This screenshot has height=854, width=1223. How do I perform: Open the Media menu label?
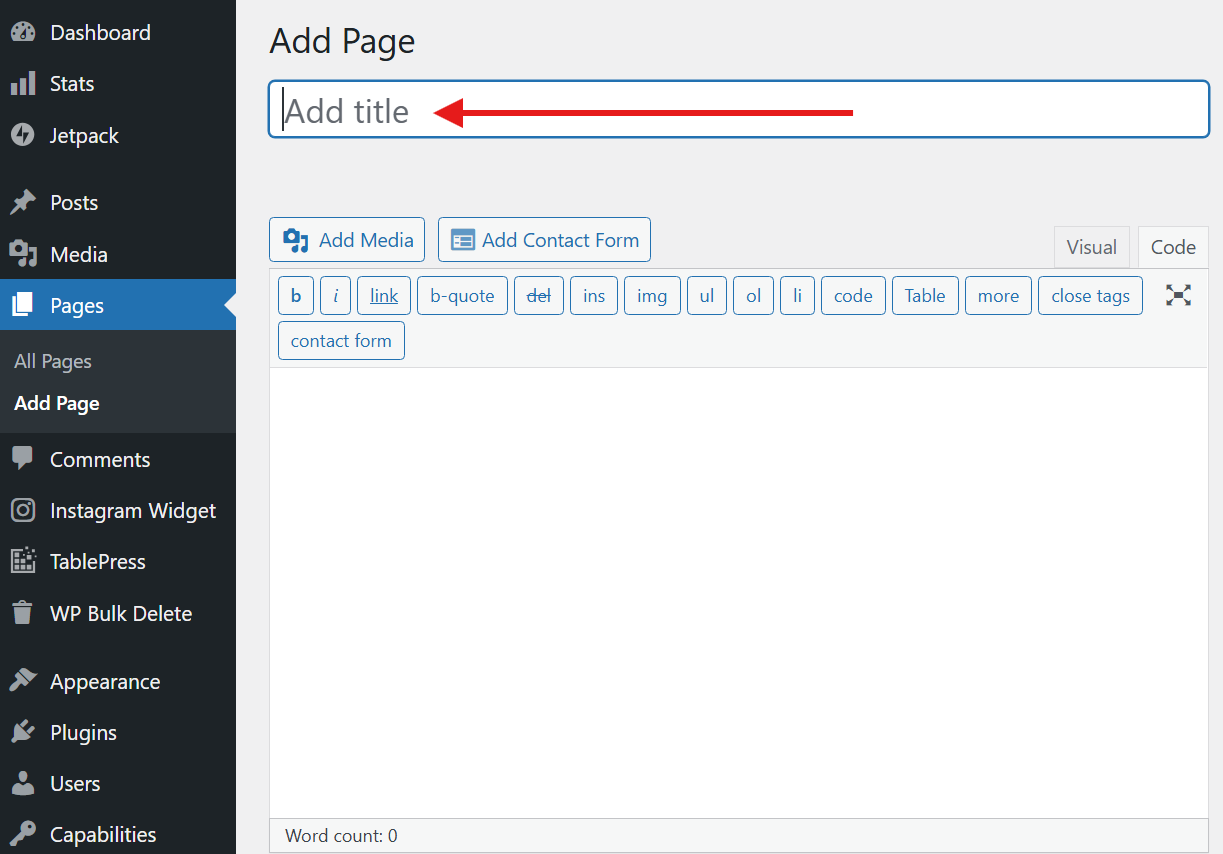(x=79, y=254)
